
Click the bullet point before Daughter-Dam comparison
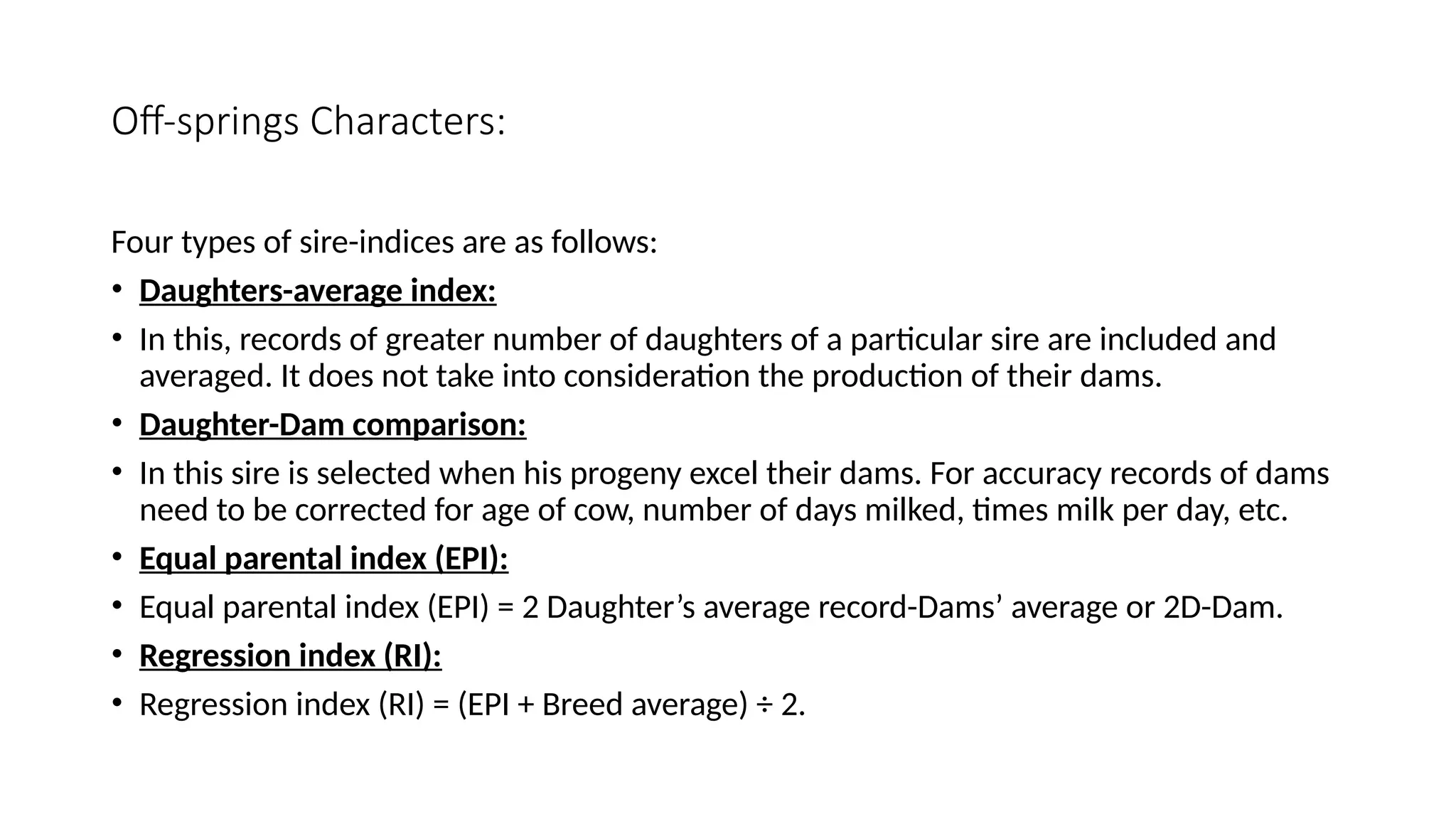click(117, 423)
